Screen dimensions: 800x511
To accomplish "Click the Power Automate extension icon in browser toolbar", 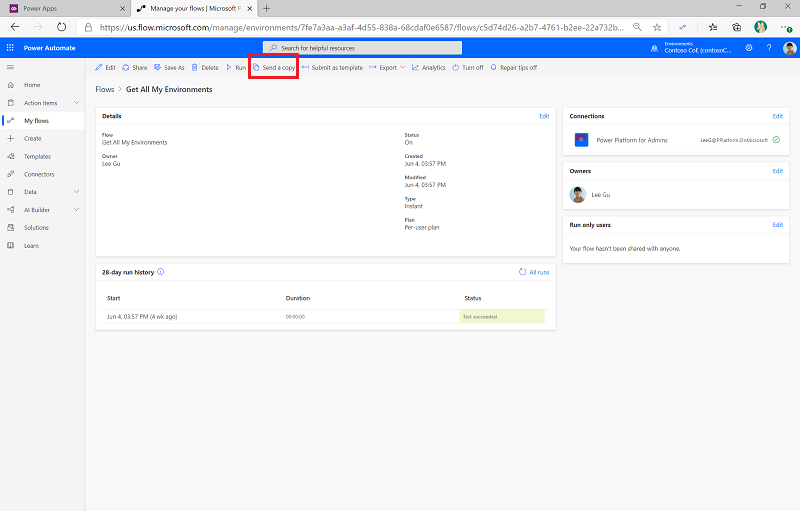I will coord(683,28).
